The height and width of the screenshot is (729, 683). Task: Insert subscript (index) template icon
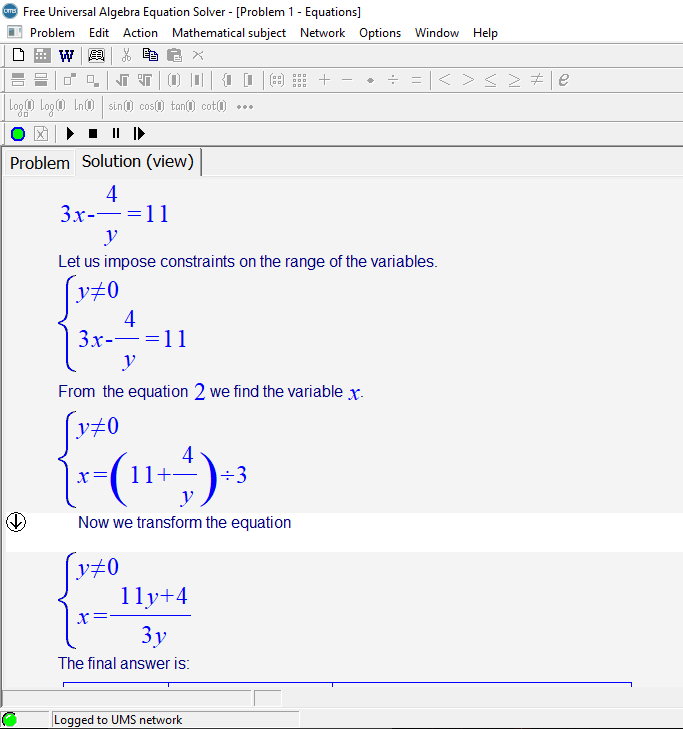(93, 80)
